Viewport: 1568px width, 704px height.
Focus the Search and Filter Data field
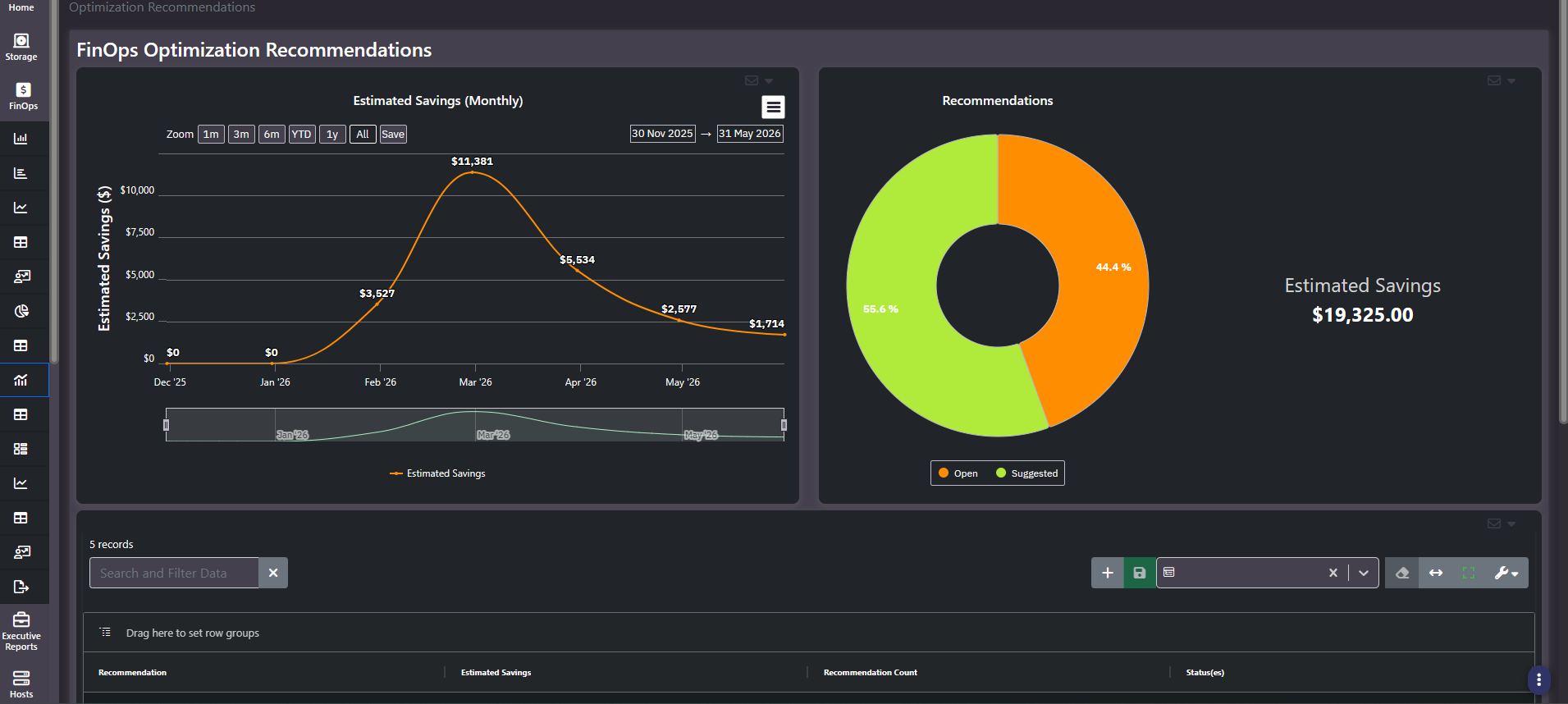174,573
